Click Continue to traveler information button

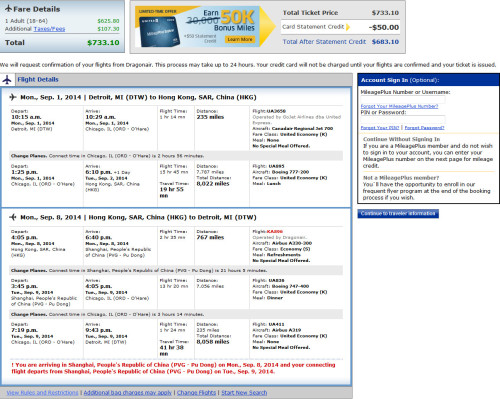coord(398,213)
